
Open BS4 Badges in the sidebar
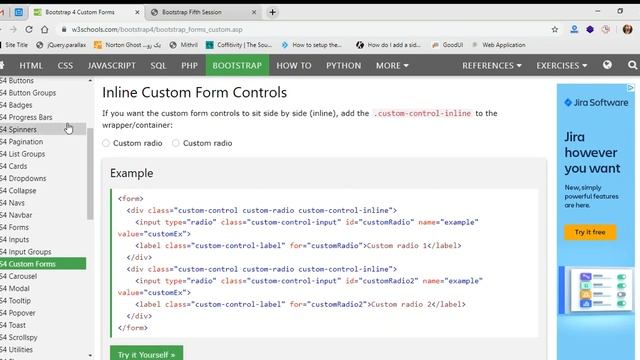click(43, 105)
